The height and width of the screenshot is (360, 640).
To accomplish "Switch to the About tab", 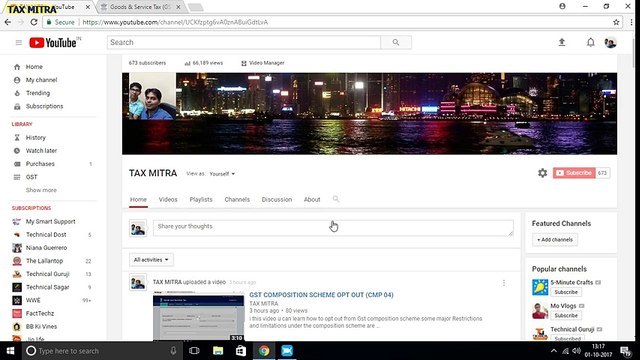I will [x=312, y=200].
